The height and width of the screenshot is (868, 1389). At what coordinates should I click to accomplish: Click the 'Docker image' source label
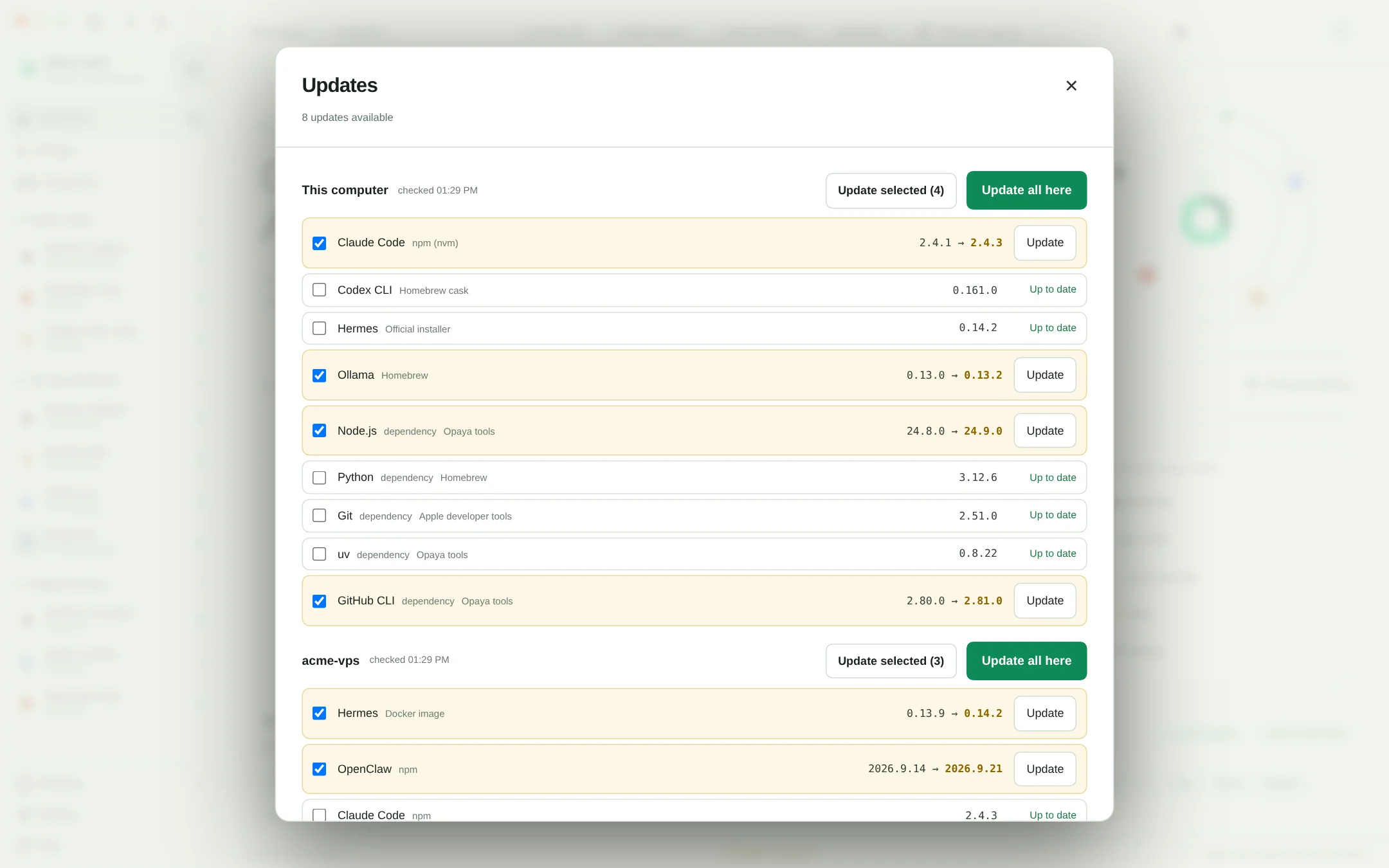pos(415,714)
